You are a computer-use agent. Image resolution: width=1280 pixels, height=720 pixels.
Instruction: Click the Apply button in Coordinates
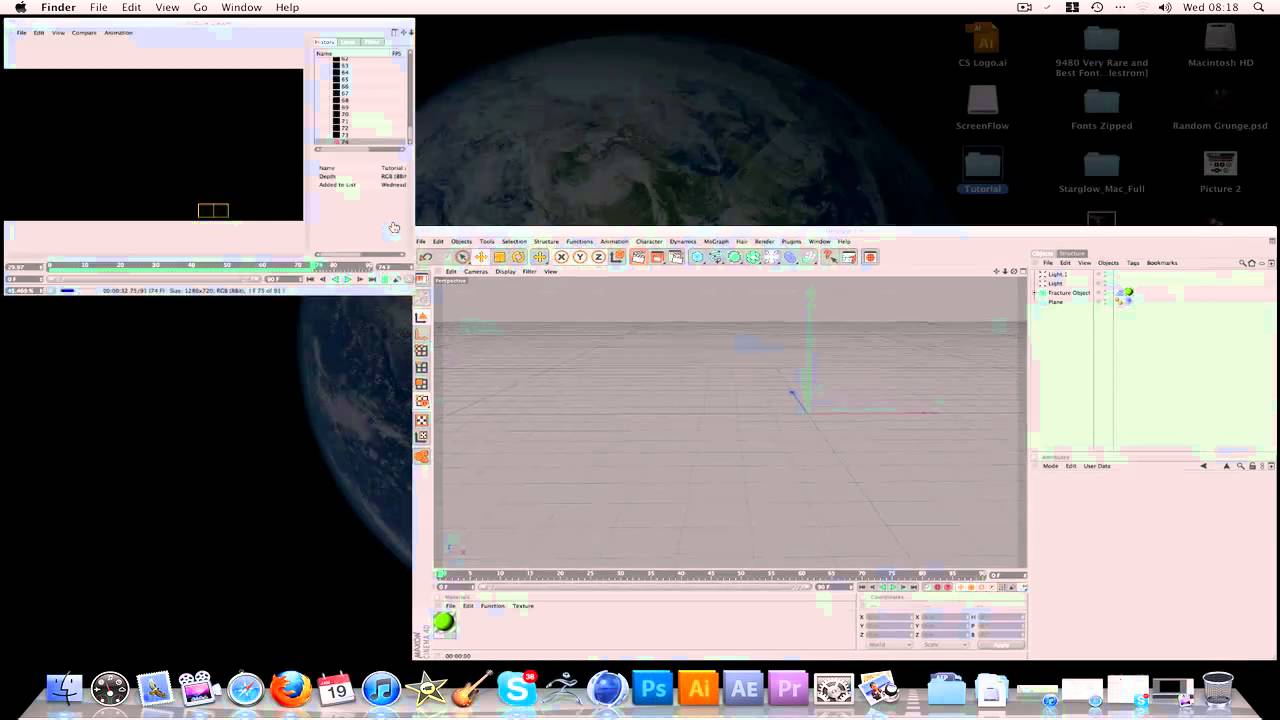coord(1001,645)
